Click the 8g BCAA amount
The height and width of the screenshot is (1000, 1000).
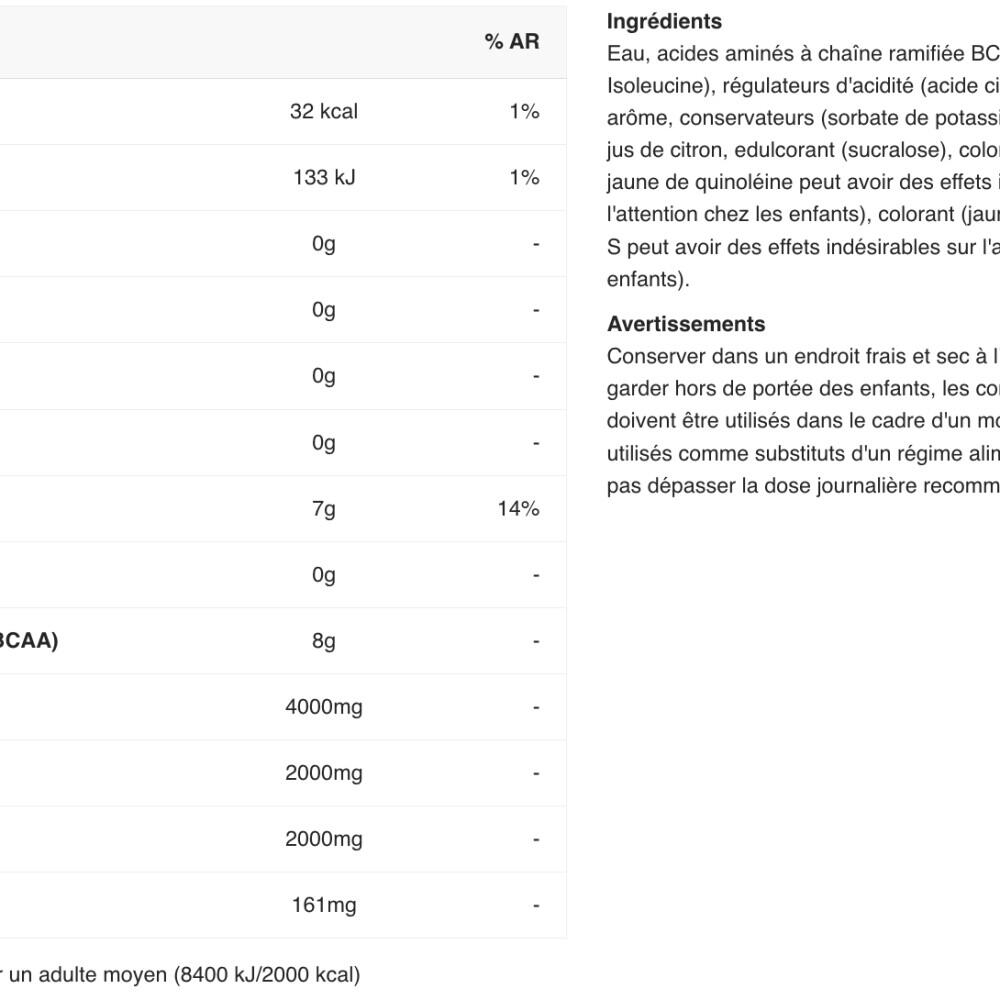point(323,641)
